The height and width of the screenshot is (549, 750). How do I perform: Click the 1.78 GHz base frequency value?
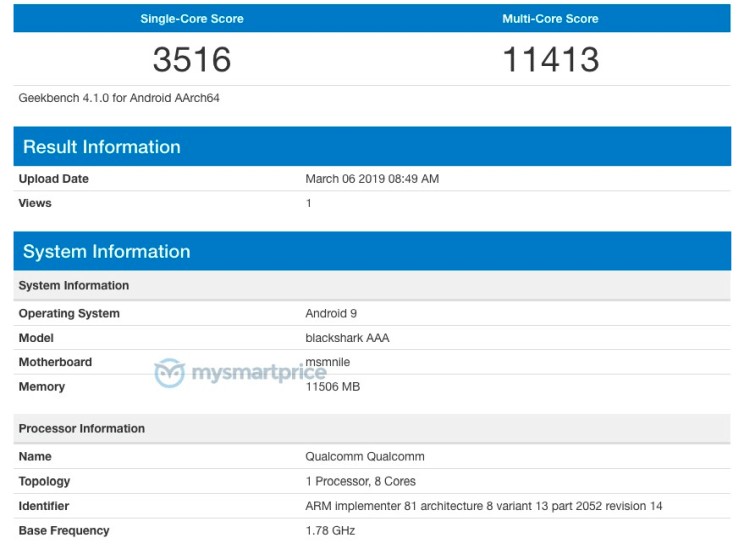pyautogui.click(x=330, y=530)
